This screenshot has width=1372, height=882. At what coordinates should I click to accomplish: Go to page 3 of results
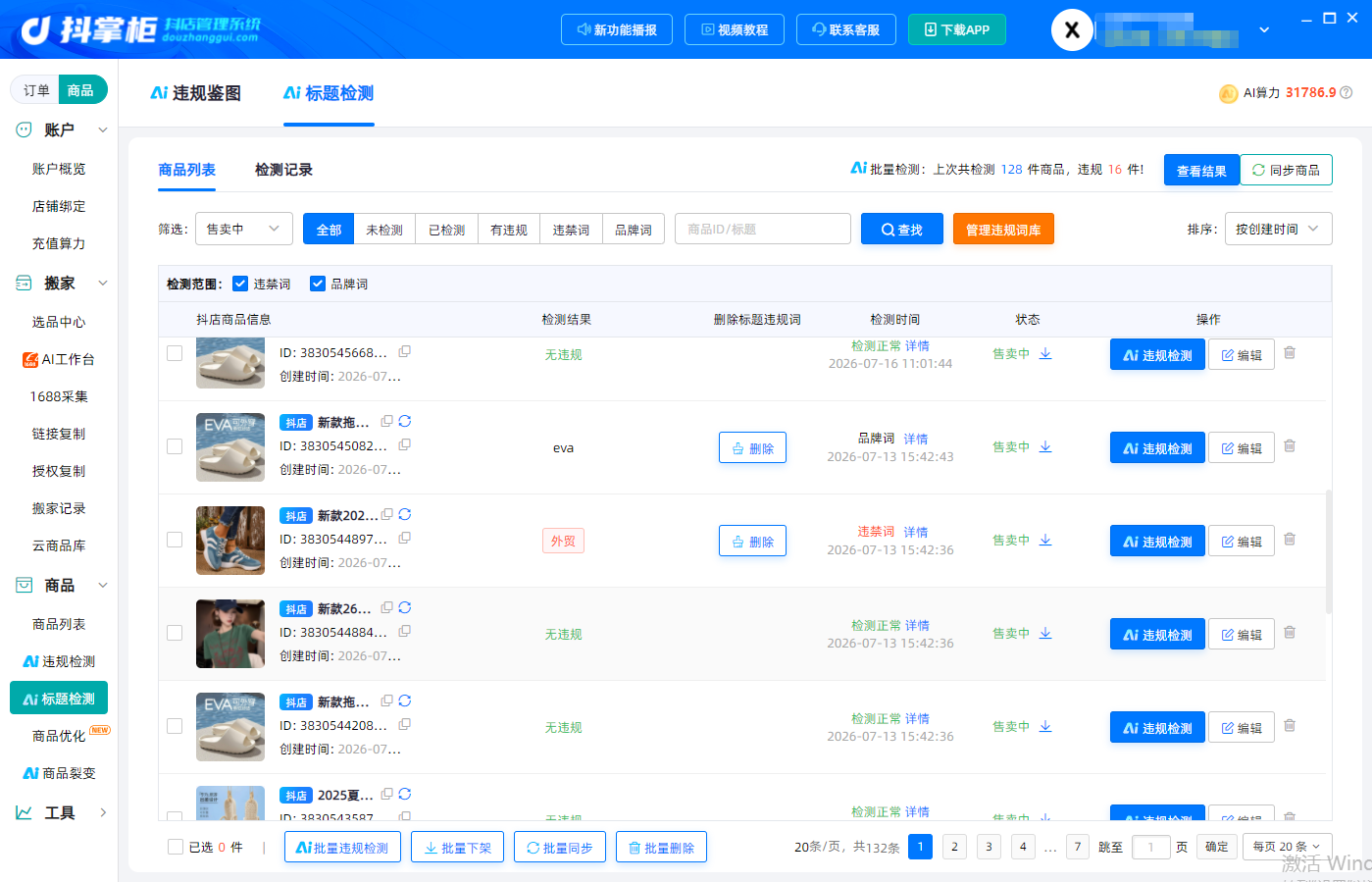click(x=989, y=847)
